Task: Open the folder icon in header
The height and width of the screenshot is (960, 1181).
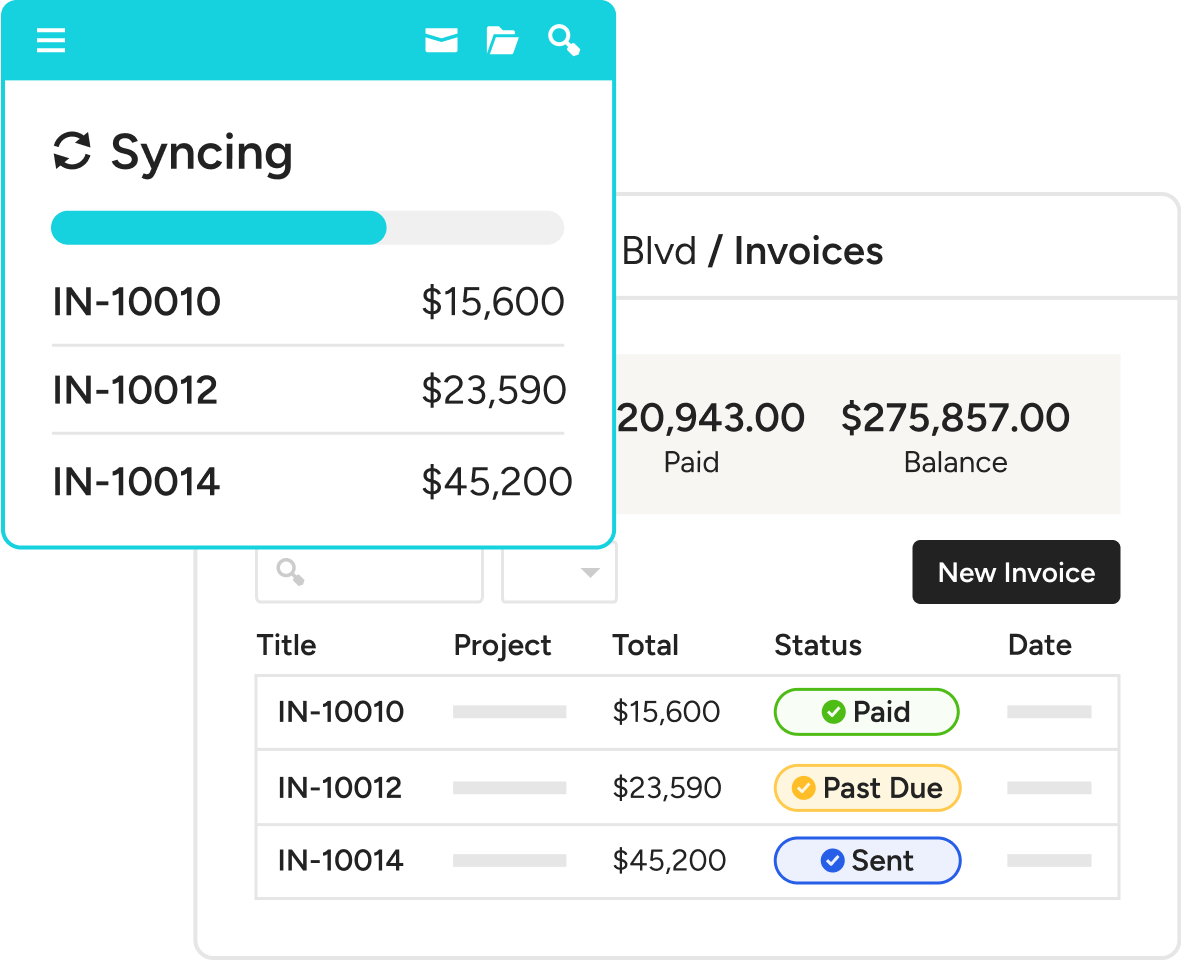Action: point(502,40)
